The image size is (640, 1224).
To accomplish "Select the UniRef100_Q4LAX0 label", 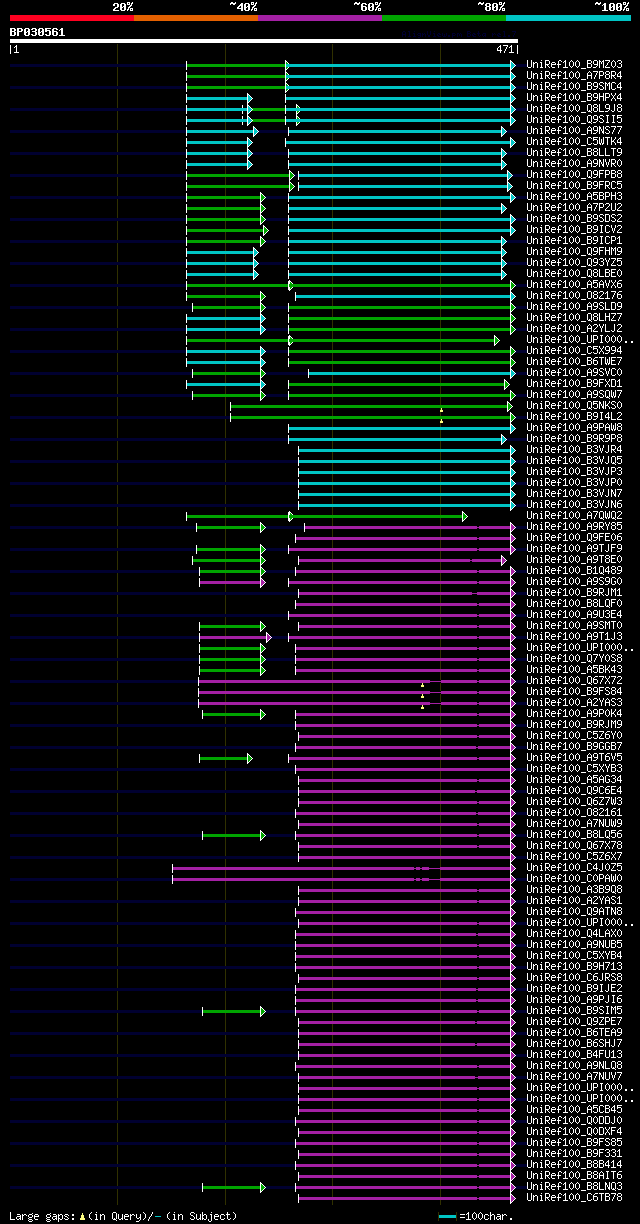I will (574, 934).
